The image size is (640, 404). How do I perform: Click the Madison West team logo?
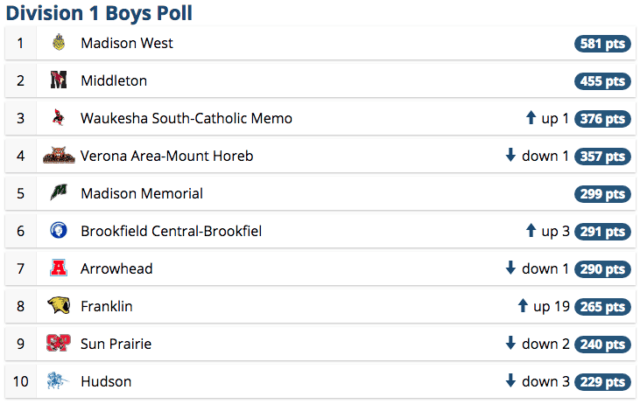(59, 42)
